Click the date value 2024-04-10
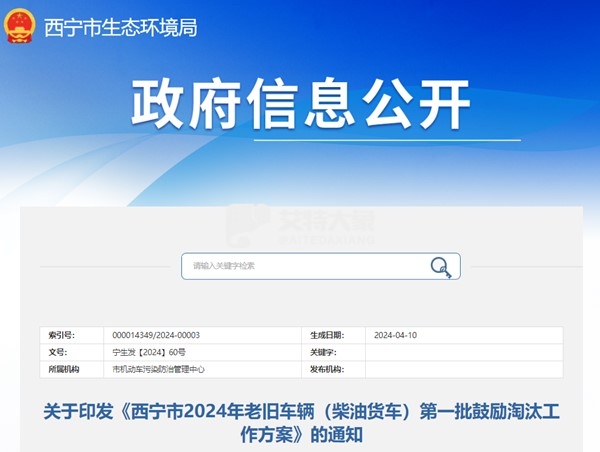Image resolution: width=600 pixels, height=452 pixels. [395, 335]
